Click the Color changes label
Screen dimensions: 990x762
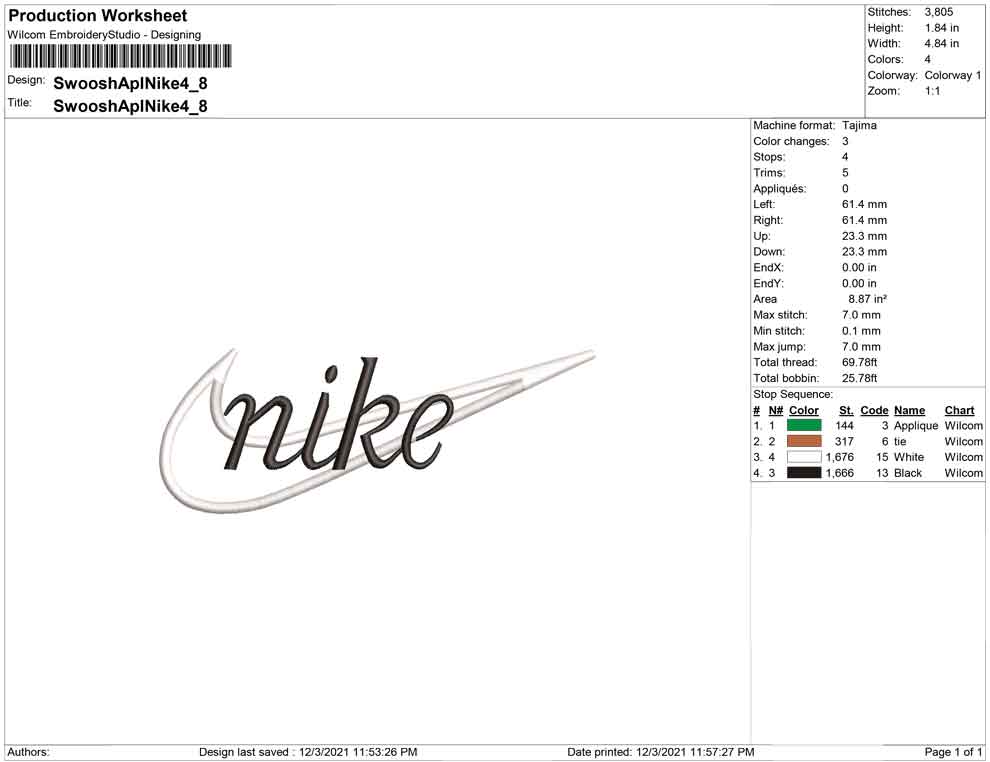[x=791, y=141]
